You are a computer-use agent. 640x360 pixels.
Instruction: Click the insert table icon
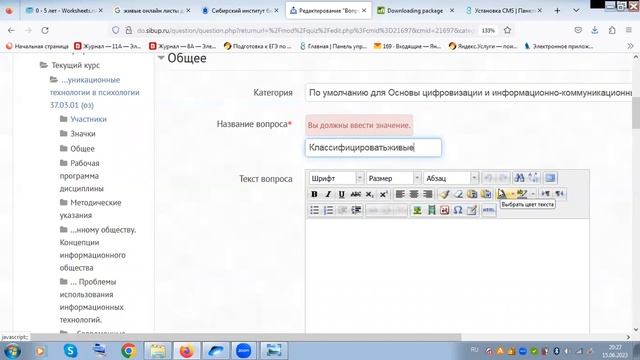pyautogui.click(x=472, y=210)
